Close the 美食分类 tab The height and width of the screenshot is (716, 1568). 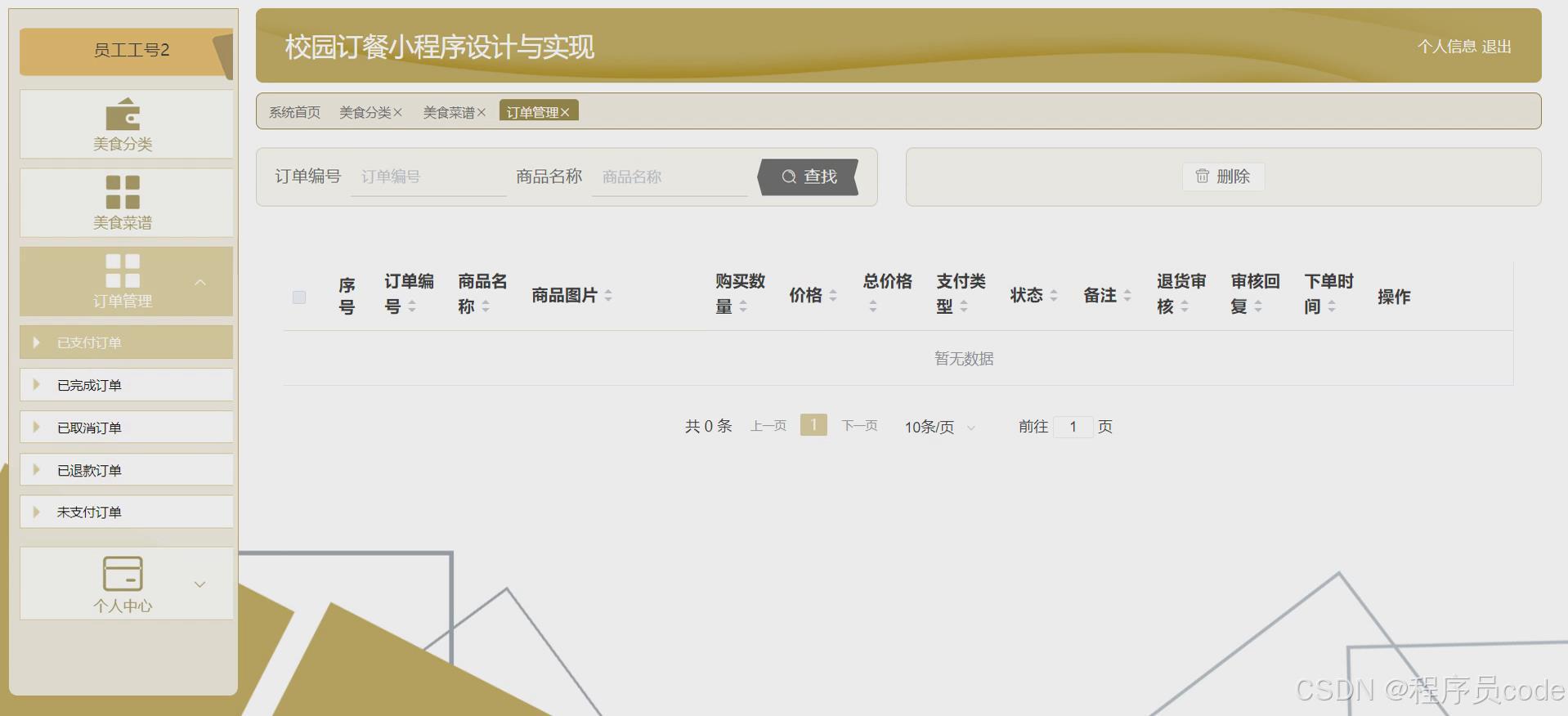coord(398,113)
